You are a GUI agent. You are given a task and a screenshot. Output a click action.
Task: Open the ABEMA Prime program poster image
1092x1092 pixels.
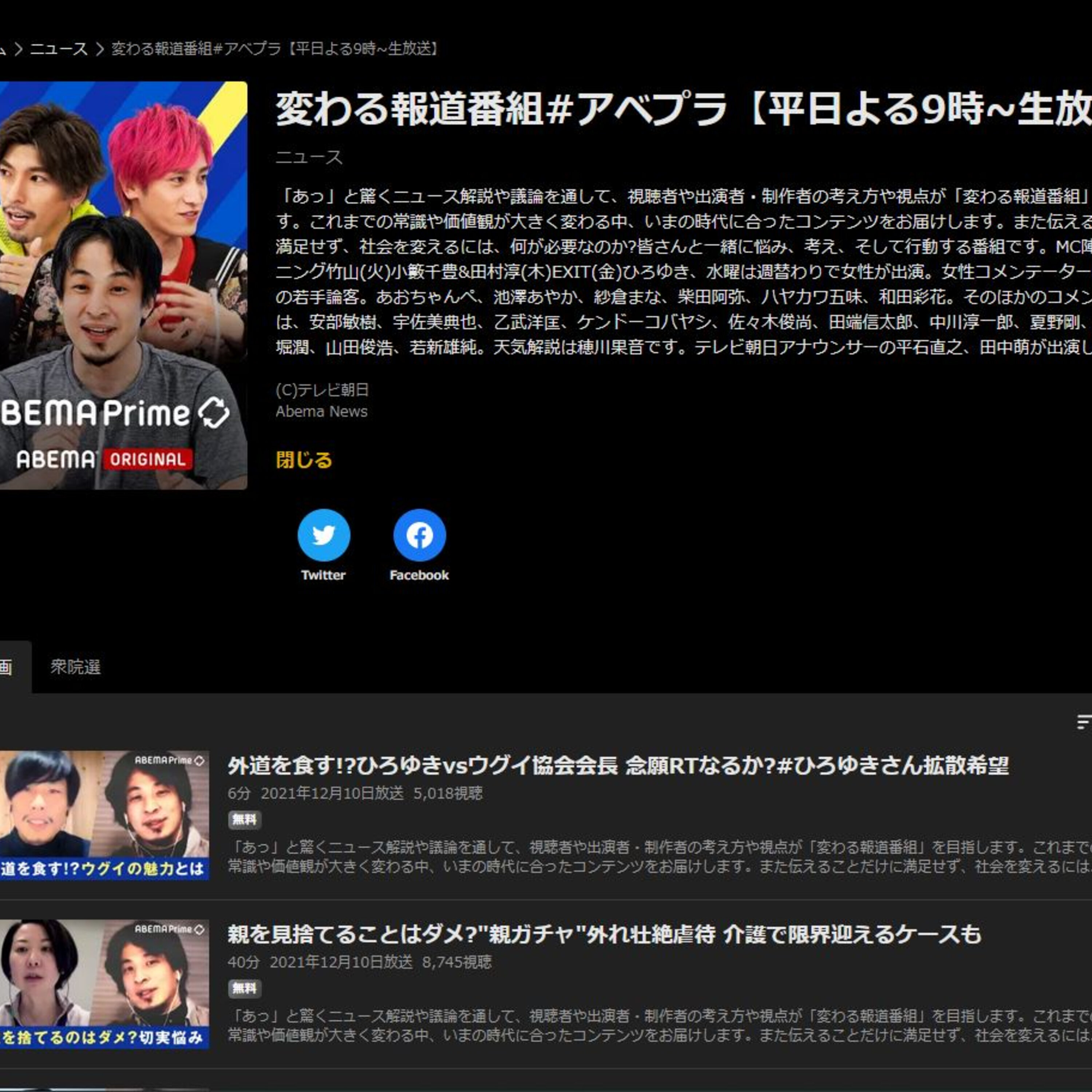(123, 285)
